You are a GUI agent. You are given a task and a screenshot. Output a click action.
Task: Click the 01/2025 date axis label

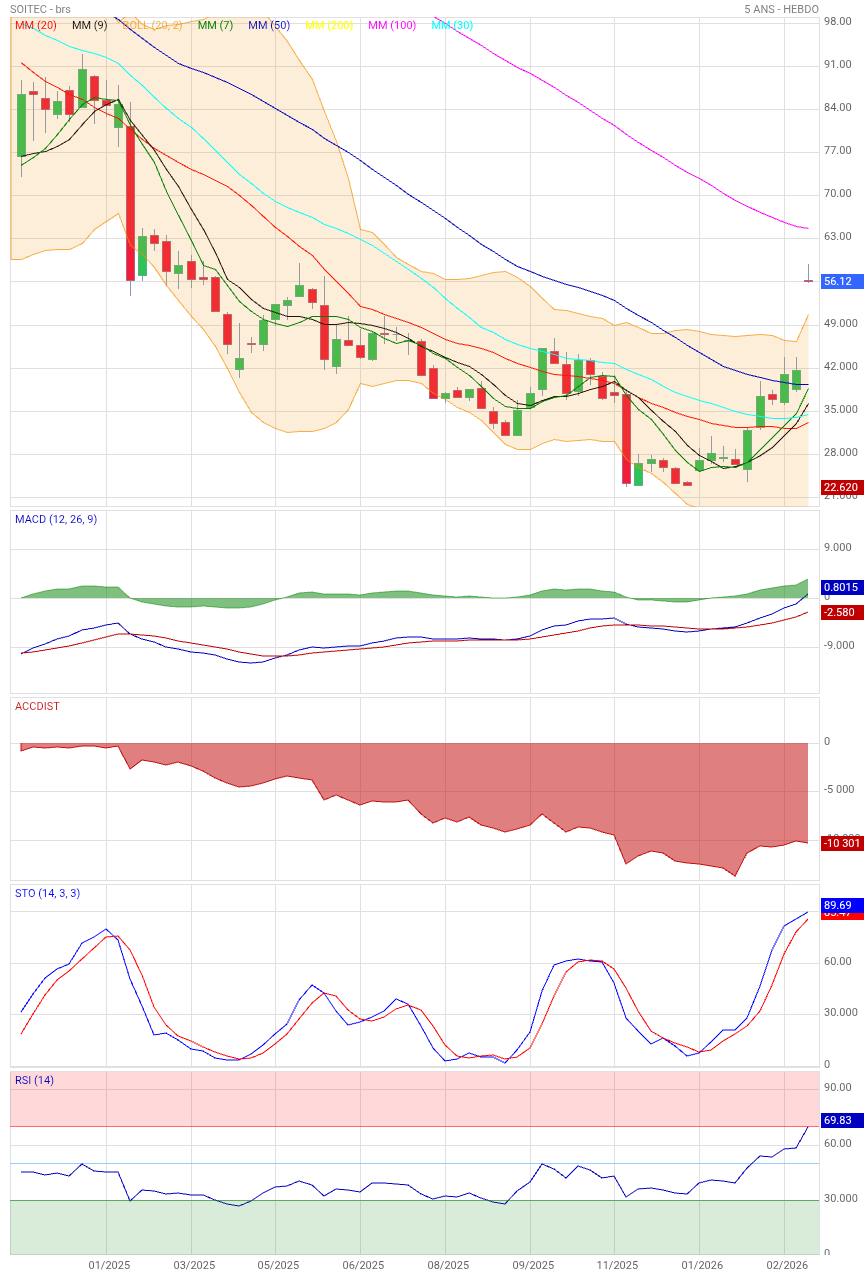point(109,1265)
